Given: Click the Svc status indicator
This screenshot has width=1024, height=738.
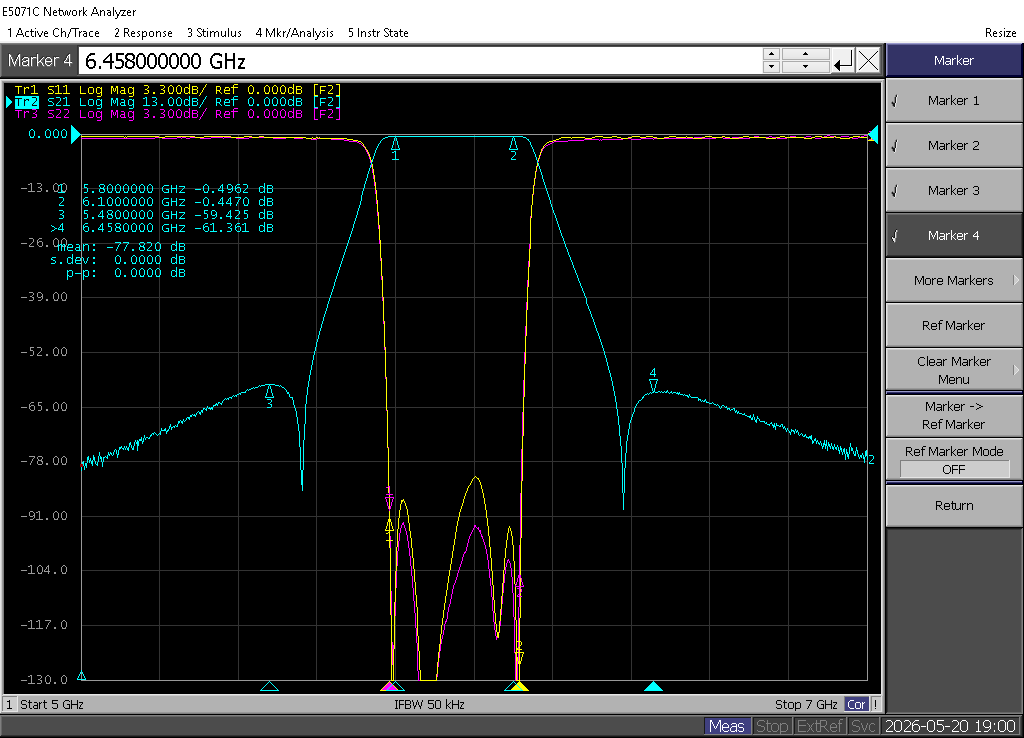Looking at the screenshot, I should point(863,726).
